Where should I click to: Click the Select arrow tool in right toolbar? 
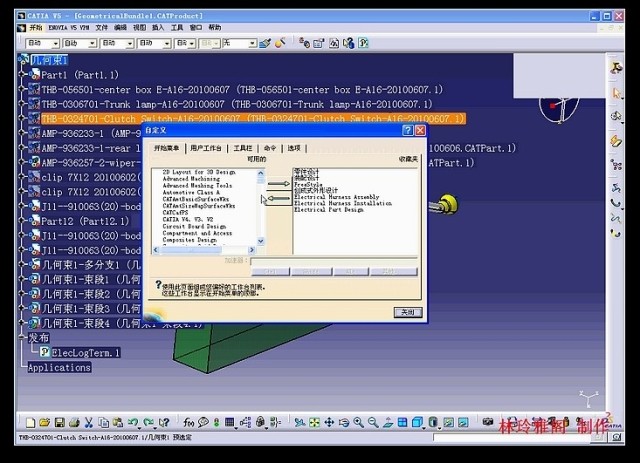coord(616,93)
